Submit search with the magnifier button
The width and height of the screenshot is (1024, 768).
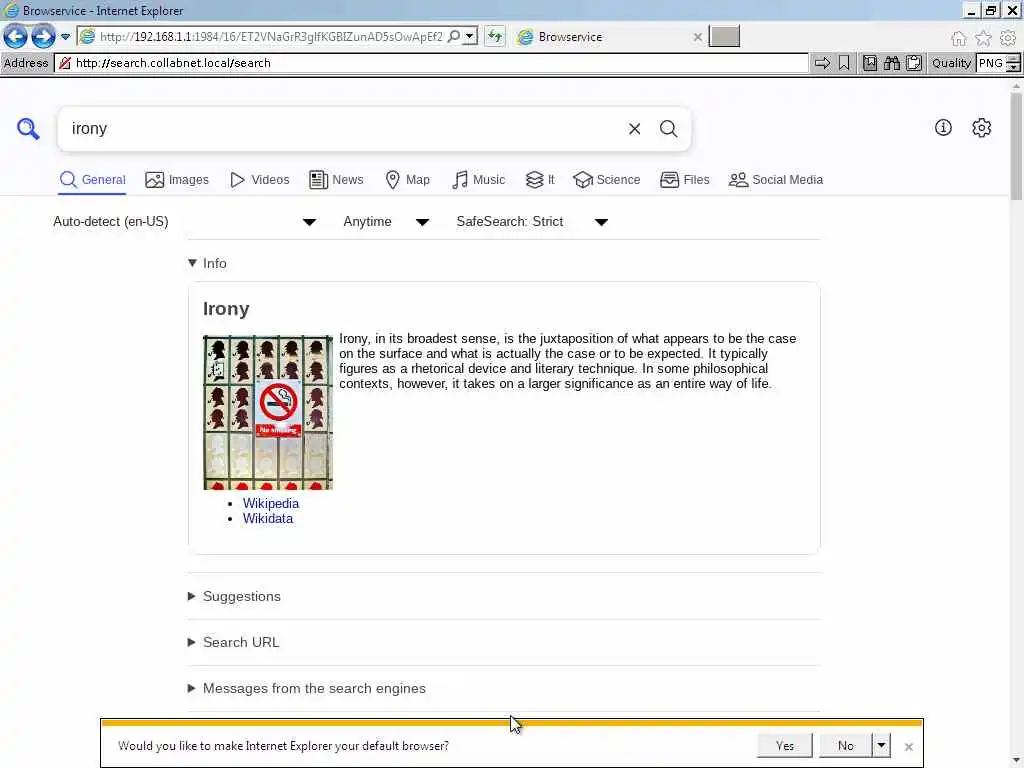tap(668, 129)
